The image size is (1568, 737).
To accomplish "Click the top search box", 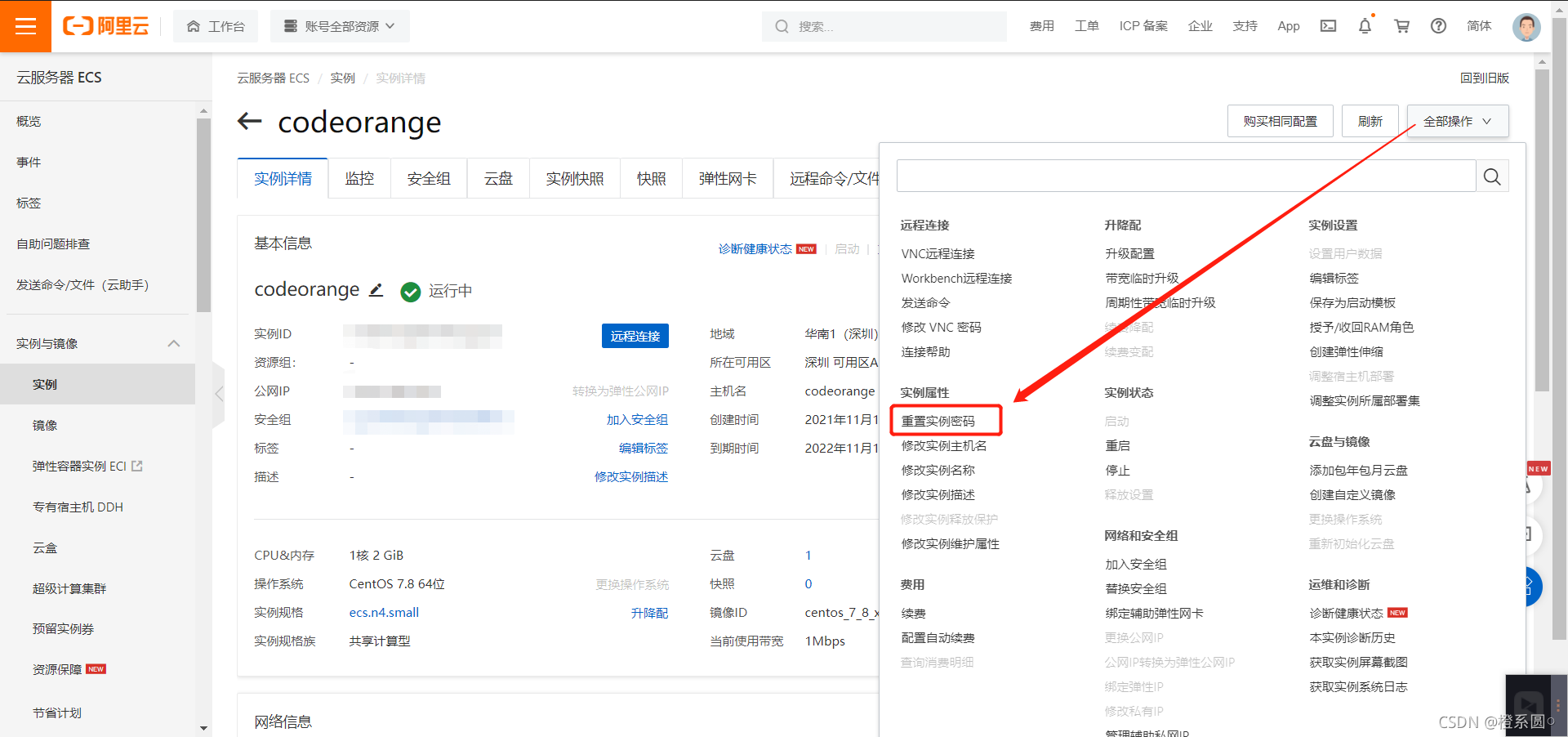I will click(884, 26).
